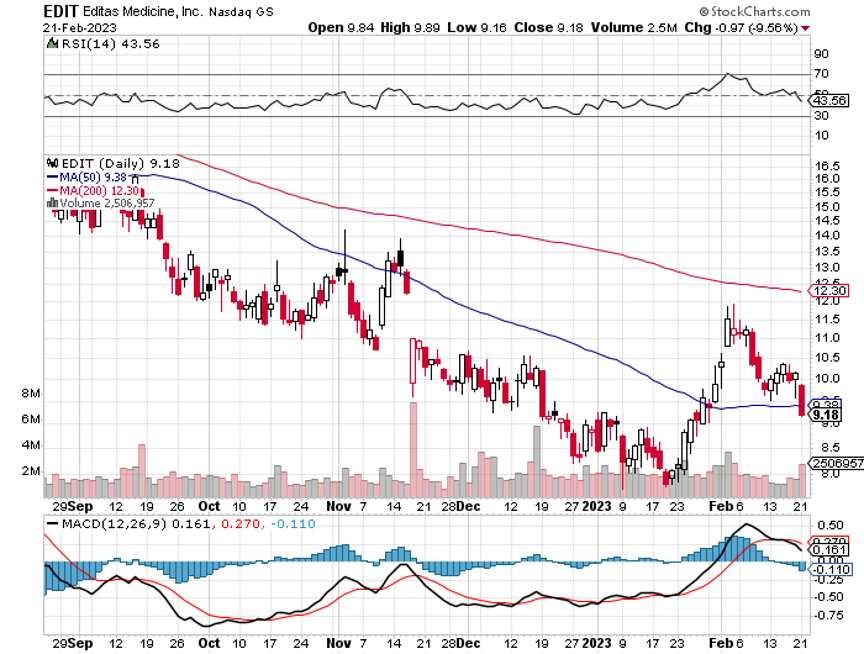Click the -0.75 label on MACD axis

pos(828,615)
